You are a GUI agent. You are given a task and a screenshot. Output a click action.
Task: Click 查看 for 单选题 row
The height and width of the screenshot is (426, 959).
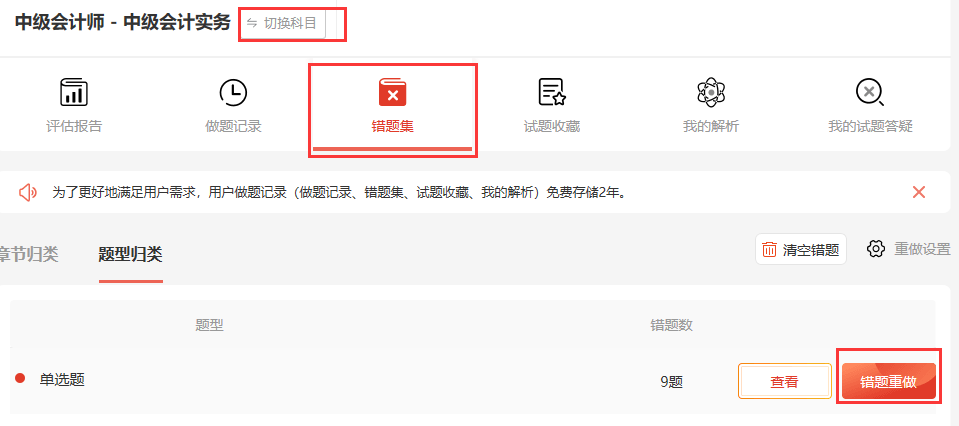tap(784, 381)
